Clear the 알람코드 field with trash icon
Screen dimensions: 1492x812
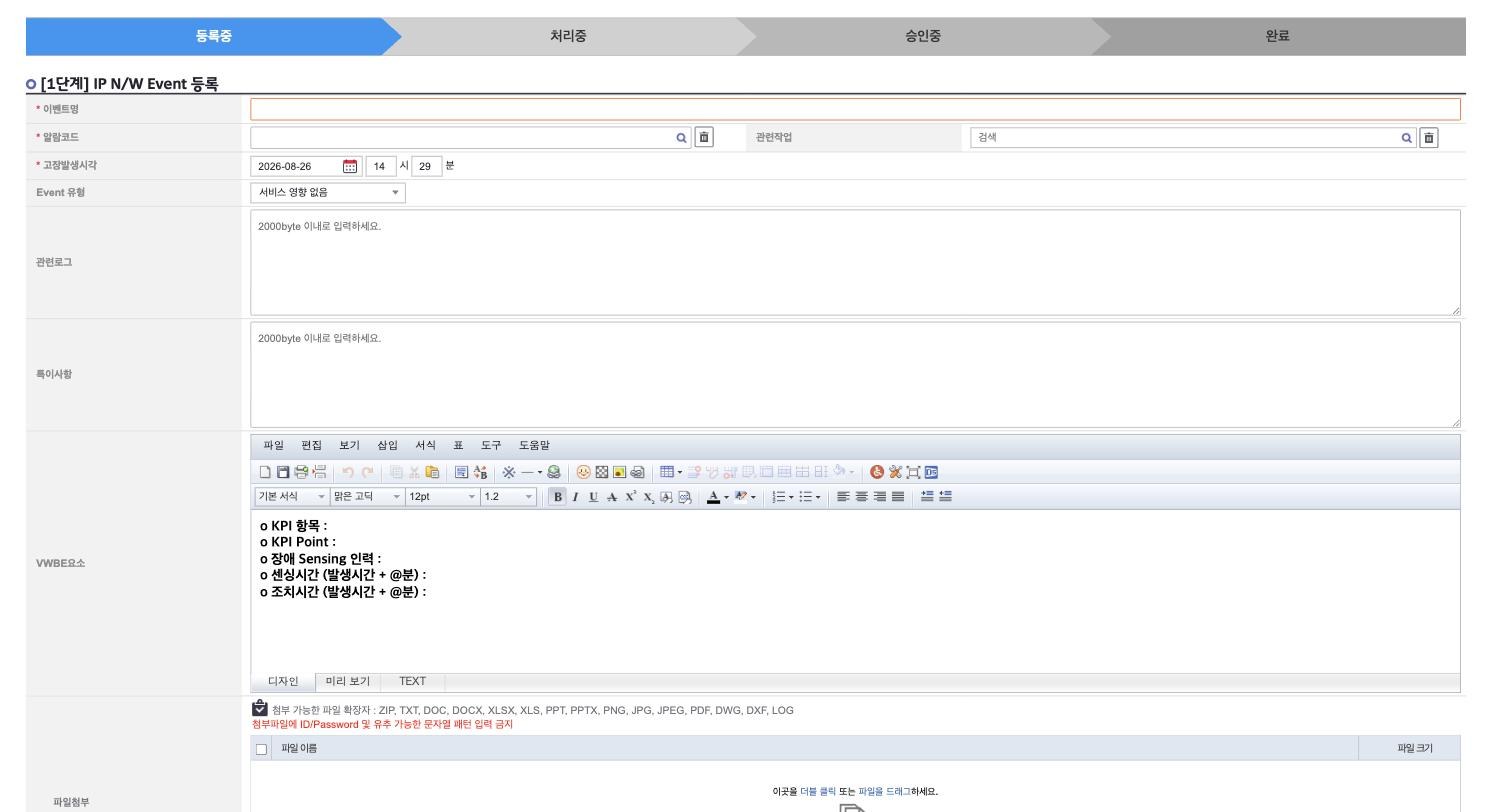705,138
